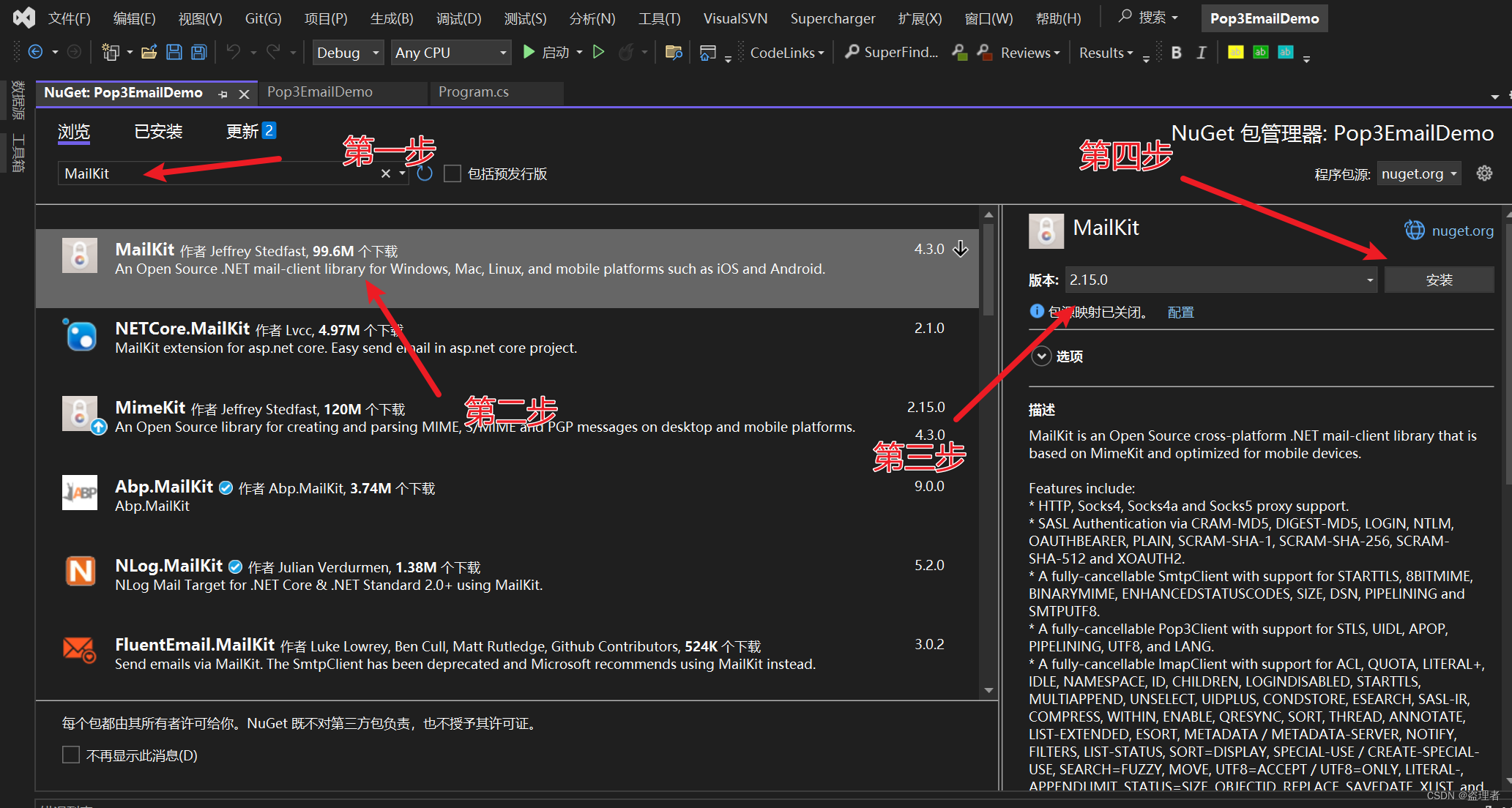Screen dimensions: 1512x808
Task: Clear the MailKit search with the X icon
Action: [x=386, y=173]
